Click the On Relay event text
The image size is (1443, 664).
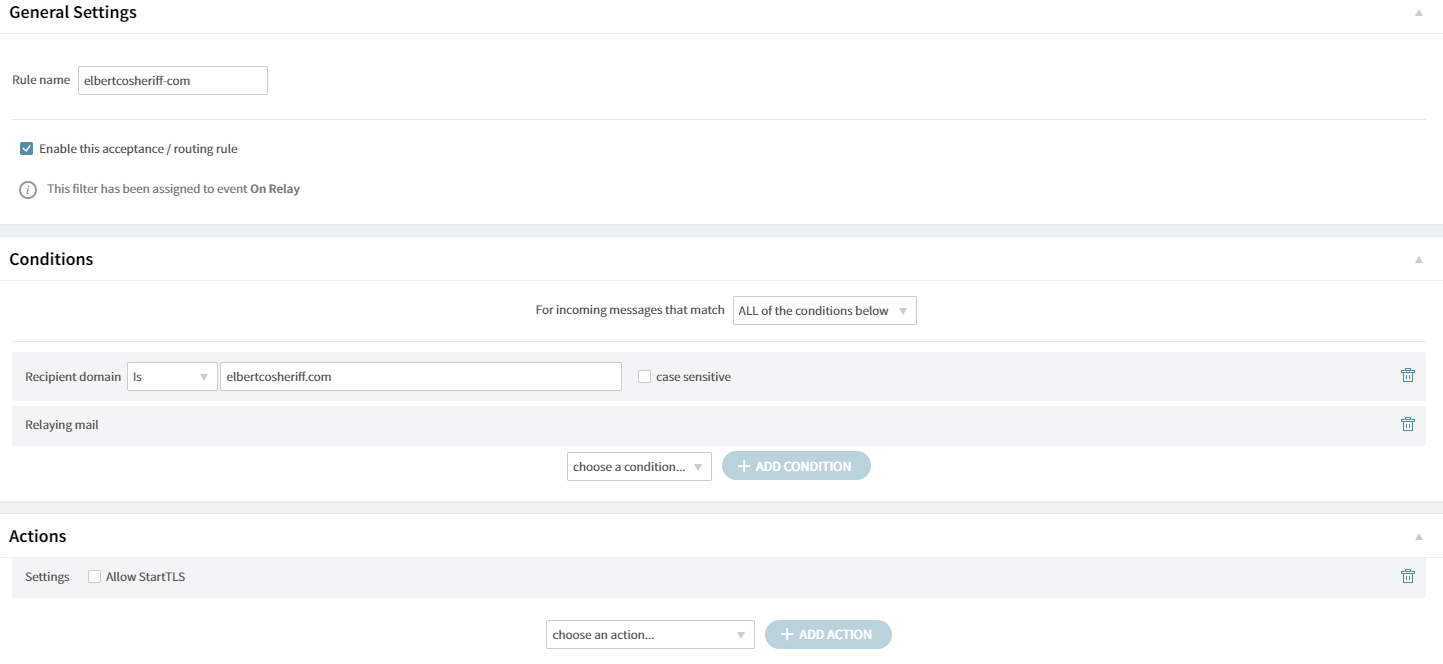click(275, 189)
